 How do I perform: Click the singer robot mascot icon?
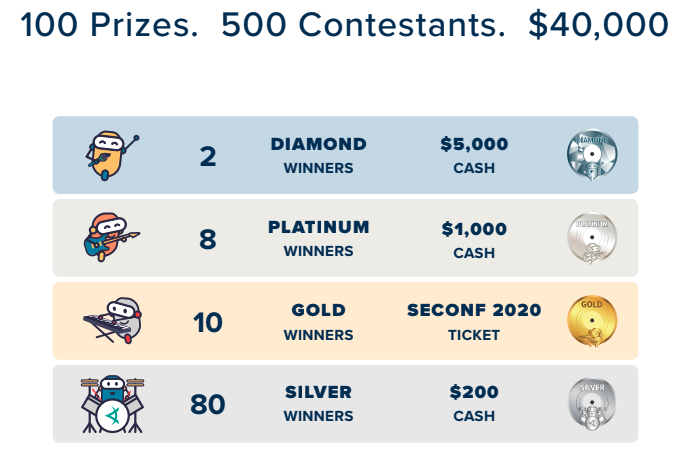111,155
